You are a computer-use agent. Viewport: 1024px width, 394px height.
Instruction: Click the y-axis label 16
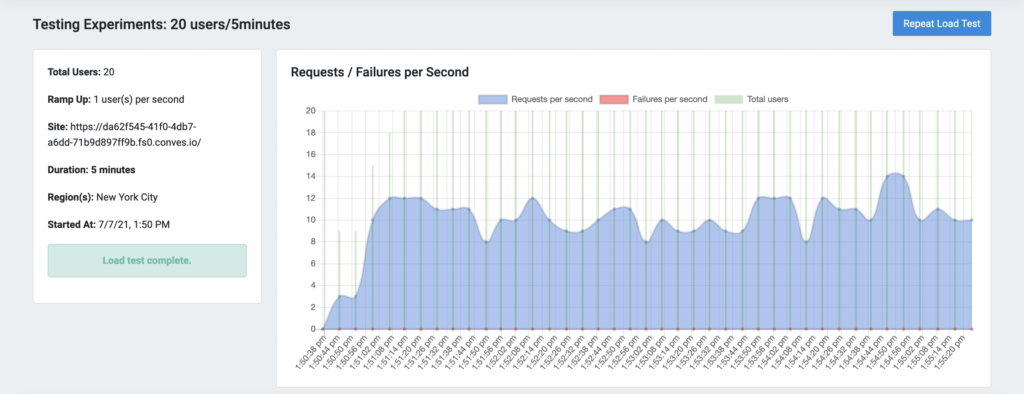coord(311,154)
